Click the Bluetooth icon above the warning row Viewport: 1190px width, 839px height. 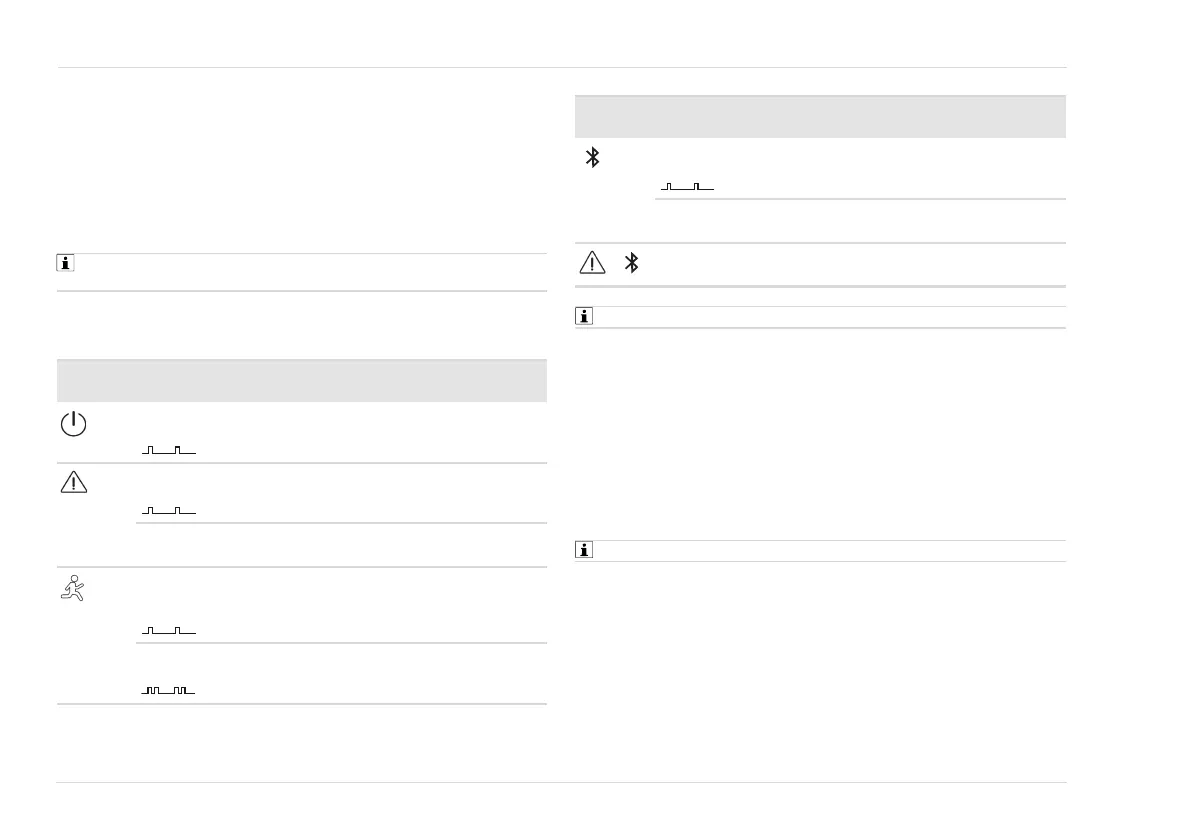click(x=592, y=157)
